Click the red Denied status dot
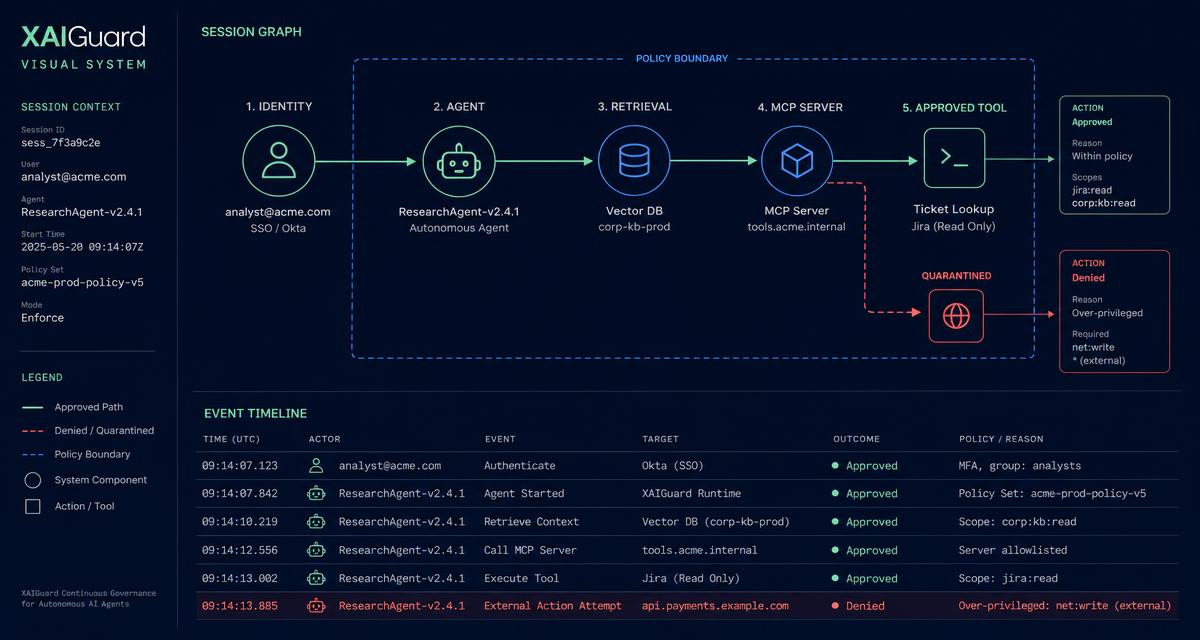The width and height of the screenshot is (1200, 640). [836, 606]
